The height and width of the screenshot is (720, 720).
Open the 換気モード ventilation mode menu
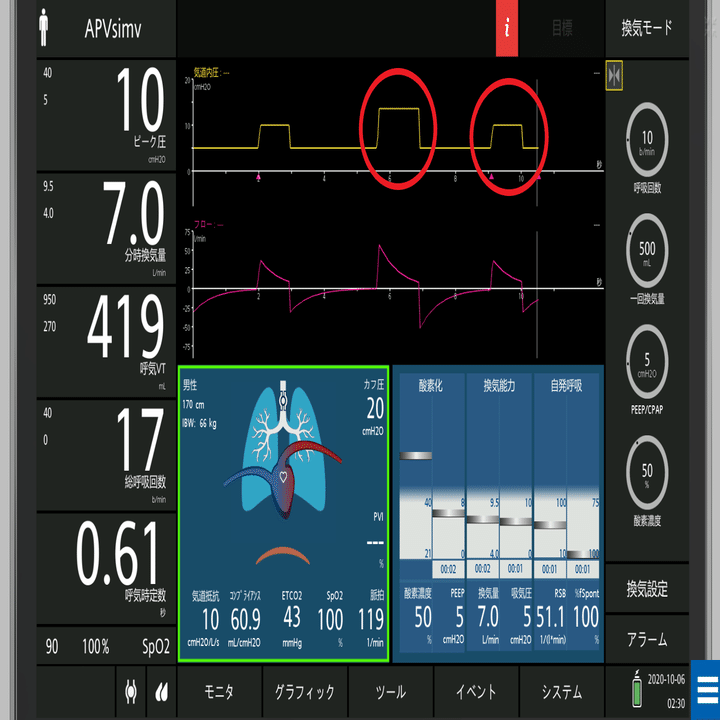[647, 28]
